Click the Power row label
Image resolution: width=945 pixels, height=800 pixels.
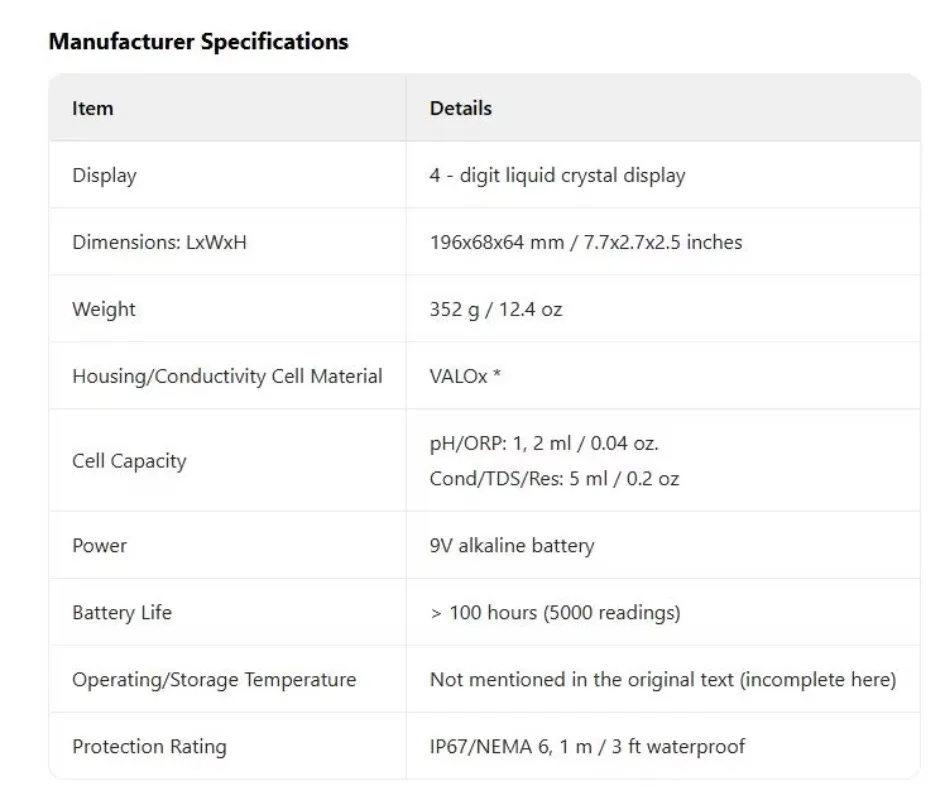point(99,546)
